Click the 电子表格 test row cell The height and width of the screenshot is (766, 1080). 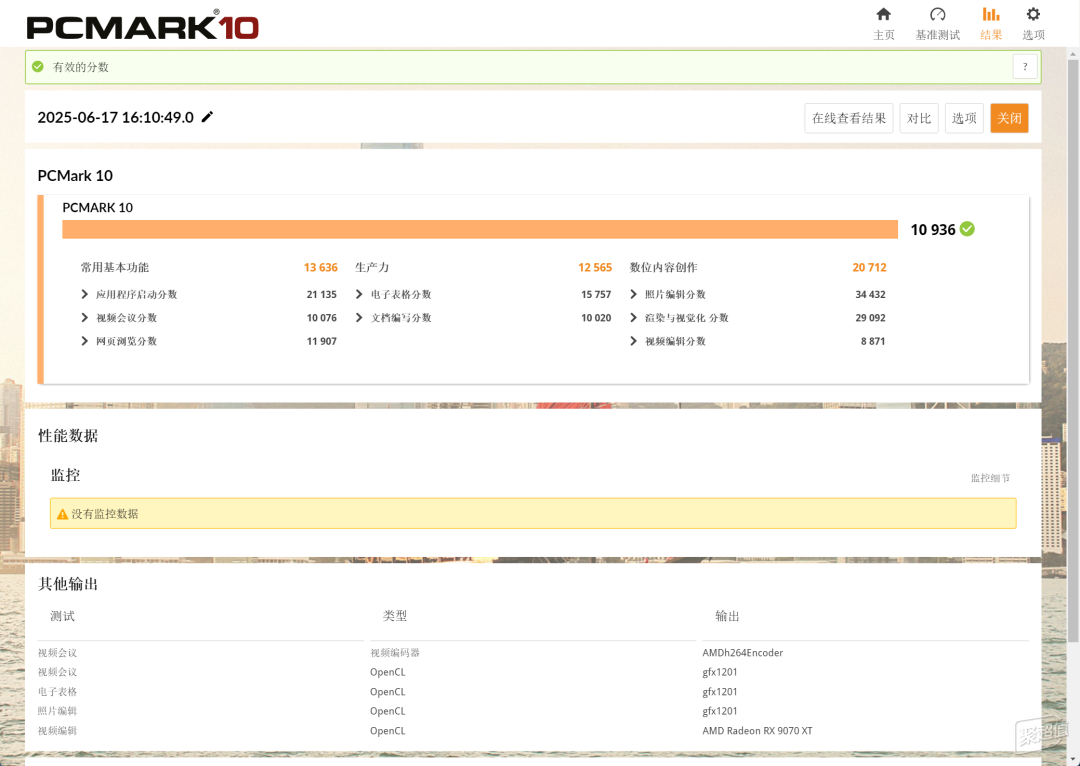[x=57, y=692]
